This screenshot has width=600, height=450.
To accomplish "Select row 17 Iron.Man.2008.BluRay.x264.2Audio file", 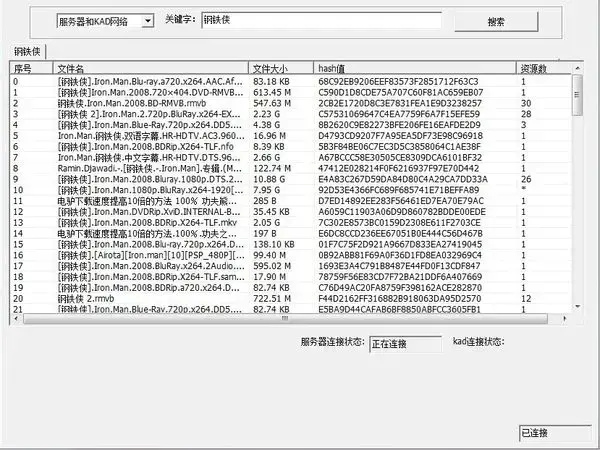I will [151, 266].
